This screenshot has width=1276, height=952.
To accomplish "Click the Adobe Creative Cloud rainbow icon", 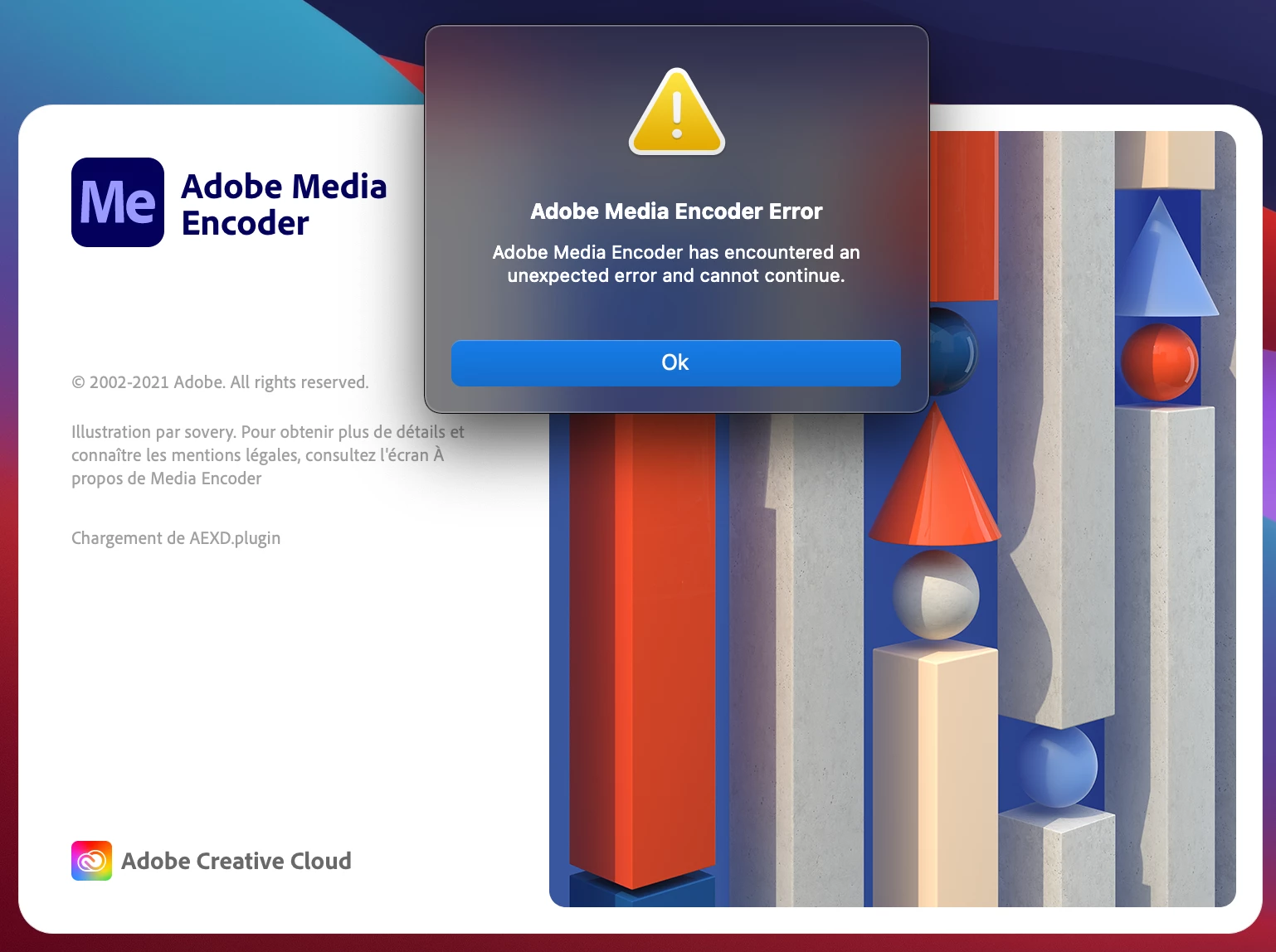I will [91, 861].
